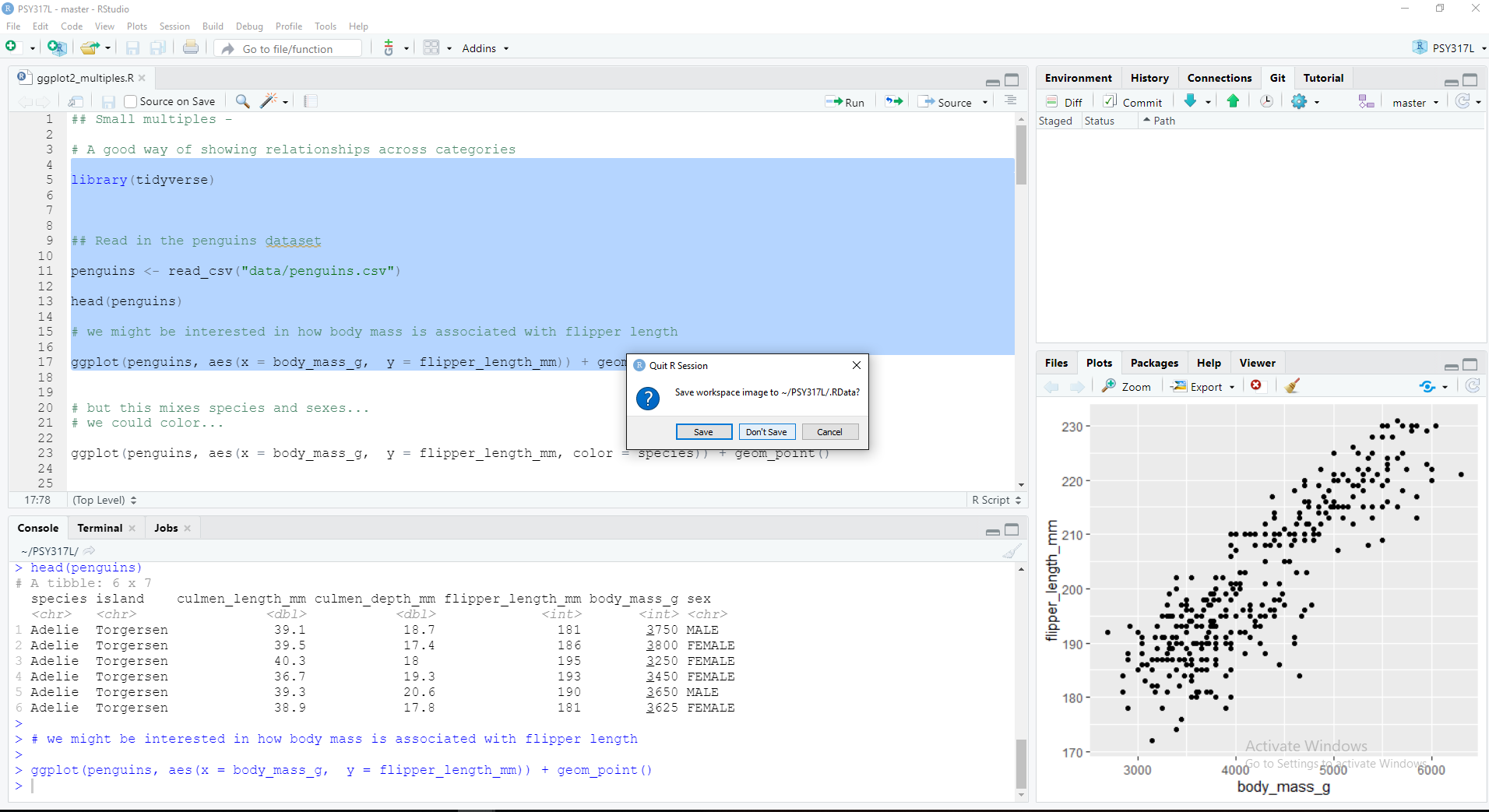Expand the Addins dropdown
1489x812 pixels.
point(484,48)
